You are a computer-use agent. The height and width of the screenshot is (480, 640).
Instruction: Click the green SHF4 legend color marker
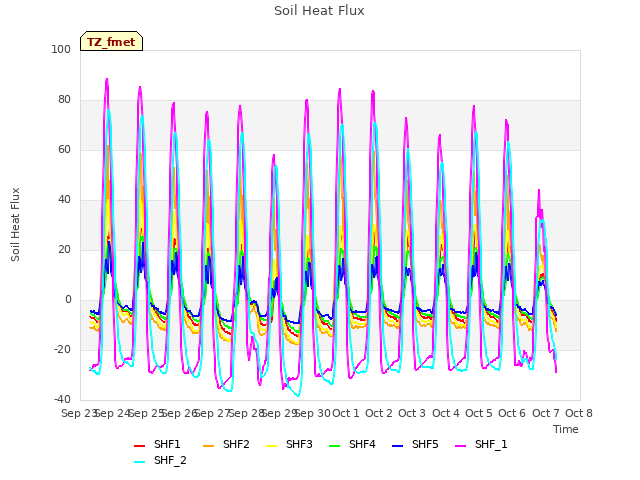coord(334,446)
